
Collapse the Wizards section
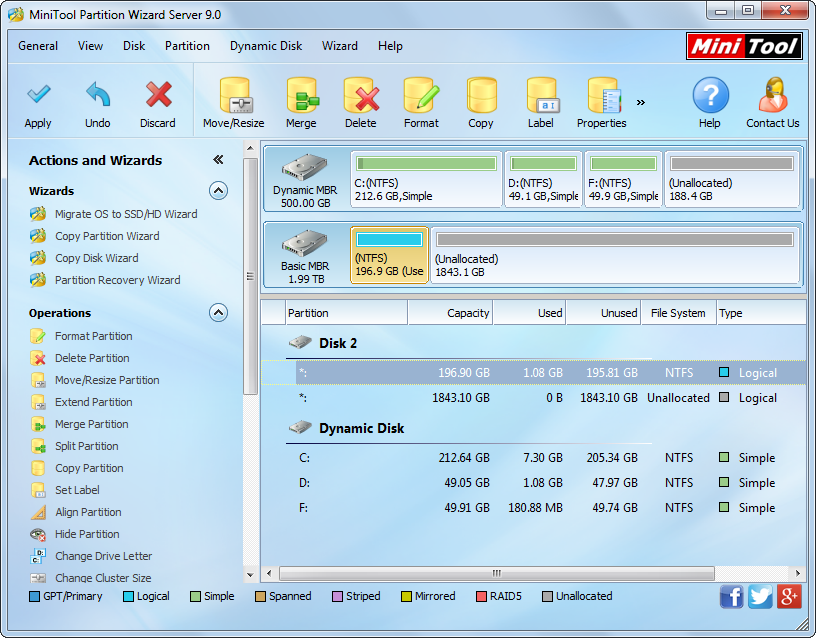219,191
